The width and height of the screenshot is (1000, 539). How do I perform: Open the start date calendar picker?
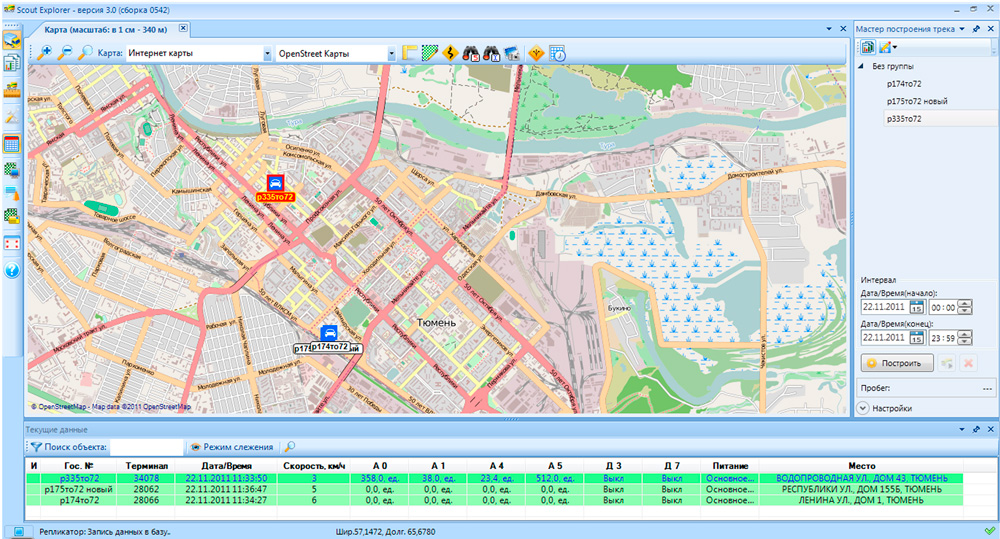tap(916, 307)
